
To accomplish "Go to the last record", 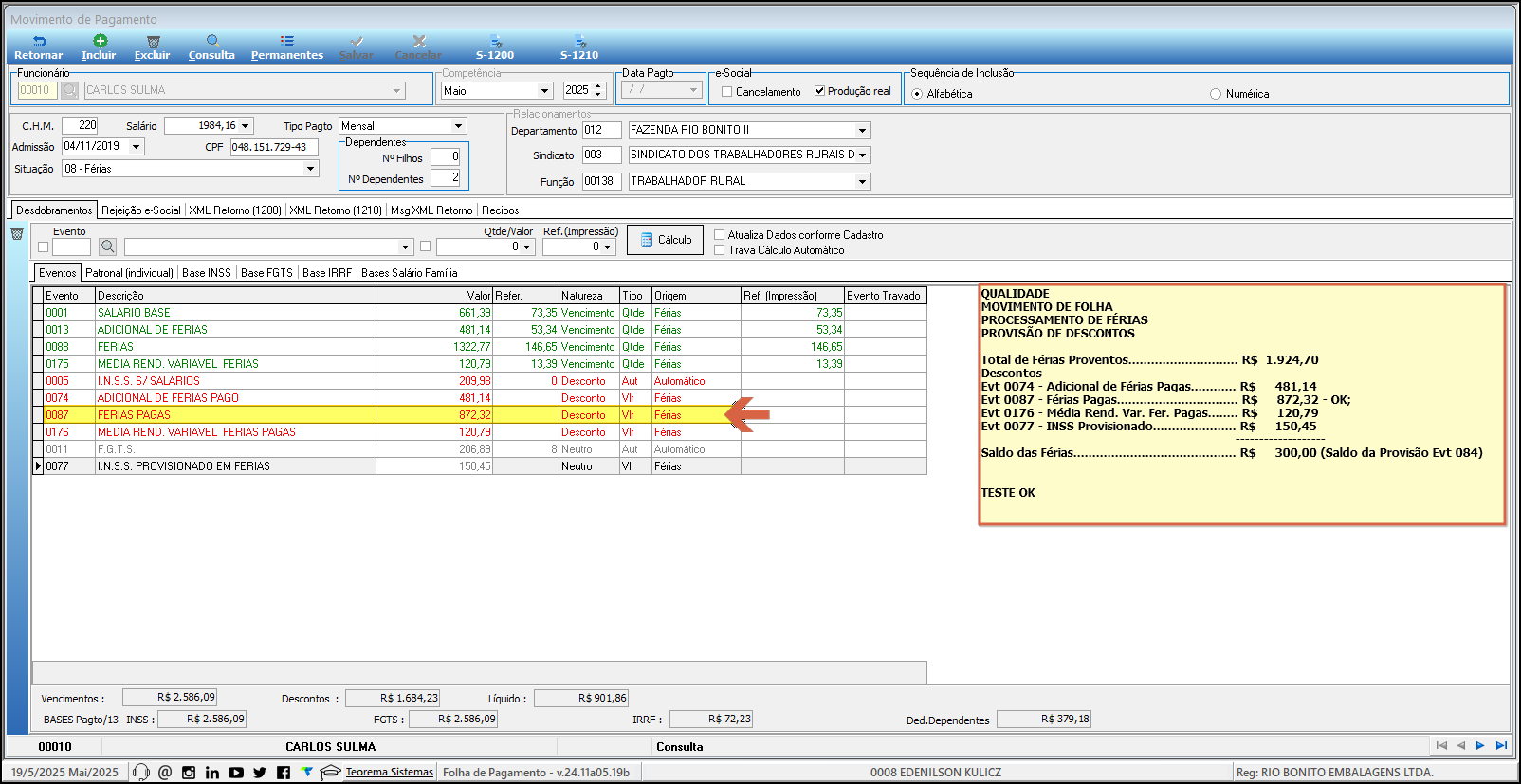I will coord(1501,746).
